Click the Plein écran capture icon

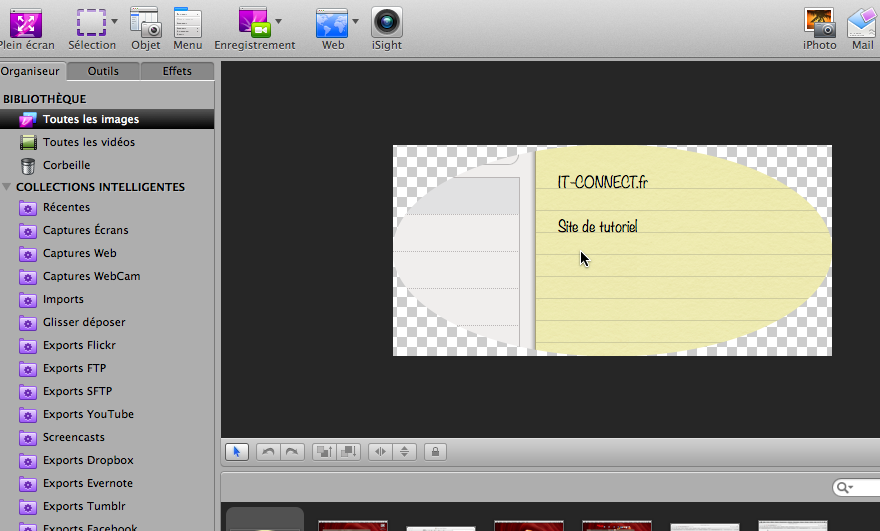(25, 22)
